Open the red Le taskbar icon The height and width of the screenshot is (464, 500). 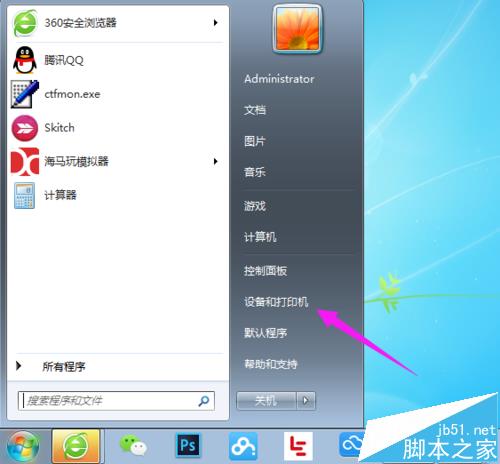coord(298,446)
